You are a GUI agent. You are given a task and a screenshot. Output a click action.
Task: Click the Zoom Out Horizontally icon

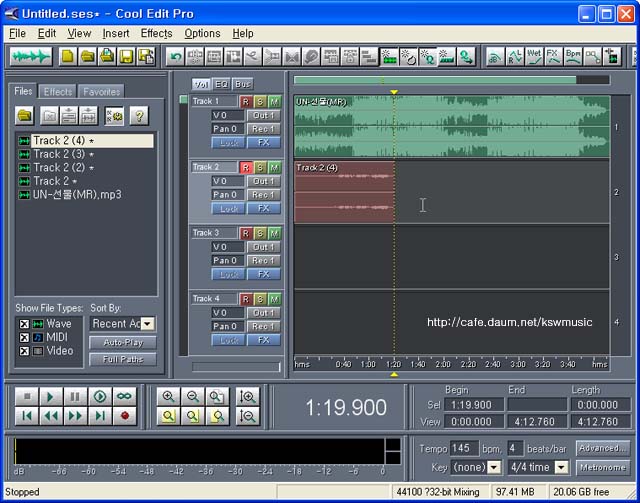pos(193,396)
